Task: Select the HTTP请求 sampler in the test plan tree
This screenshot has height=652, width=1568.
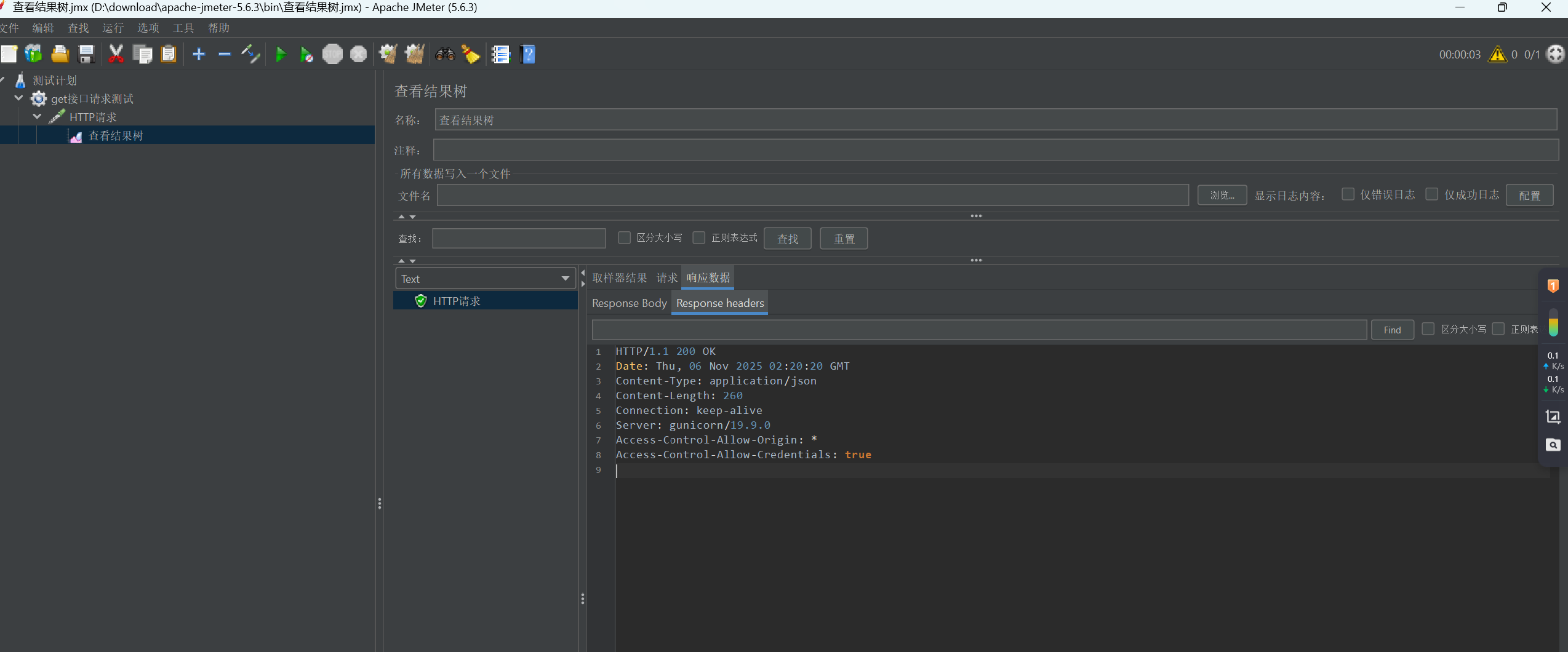Action: pyautogui.click(x=93, y=117)
